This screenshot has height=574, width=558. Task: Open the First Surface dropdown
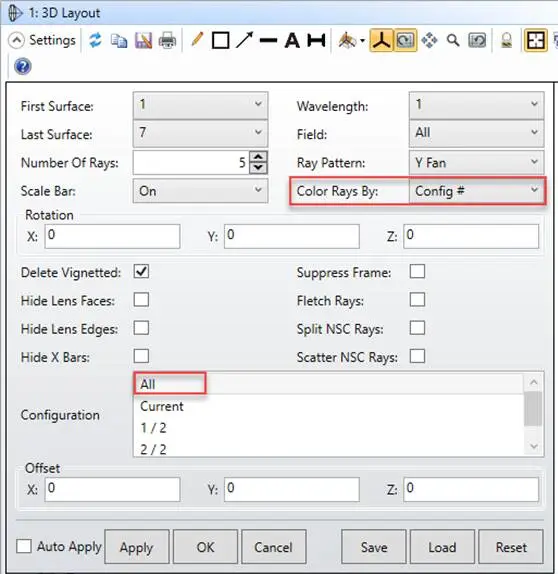pos(200,105)
